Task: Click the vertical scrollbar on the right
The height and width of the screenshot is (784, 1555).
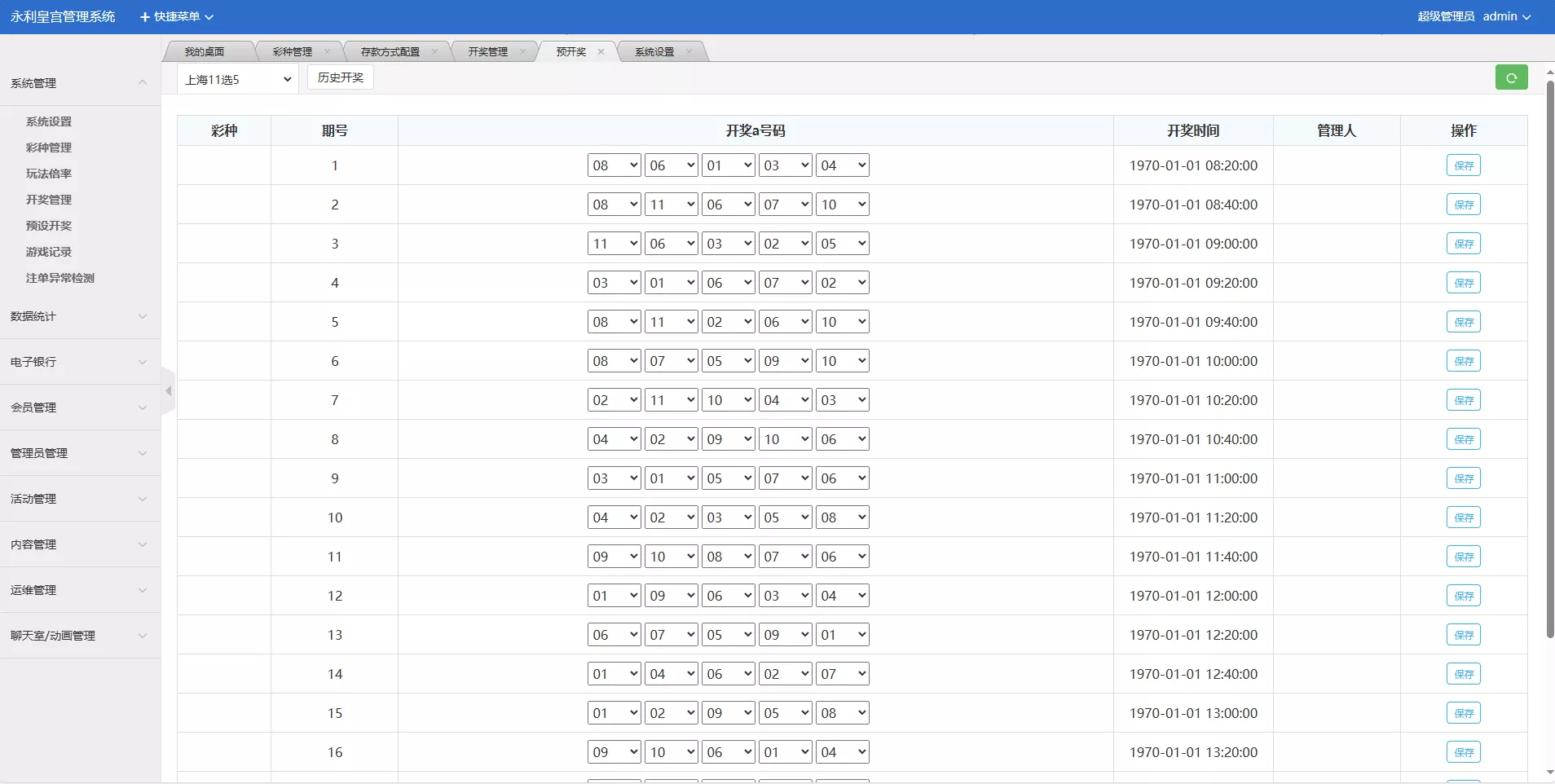Action: (1549, 359)
